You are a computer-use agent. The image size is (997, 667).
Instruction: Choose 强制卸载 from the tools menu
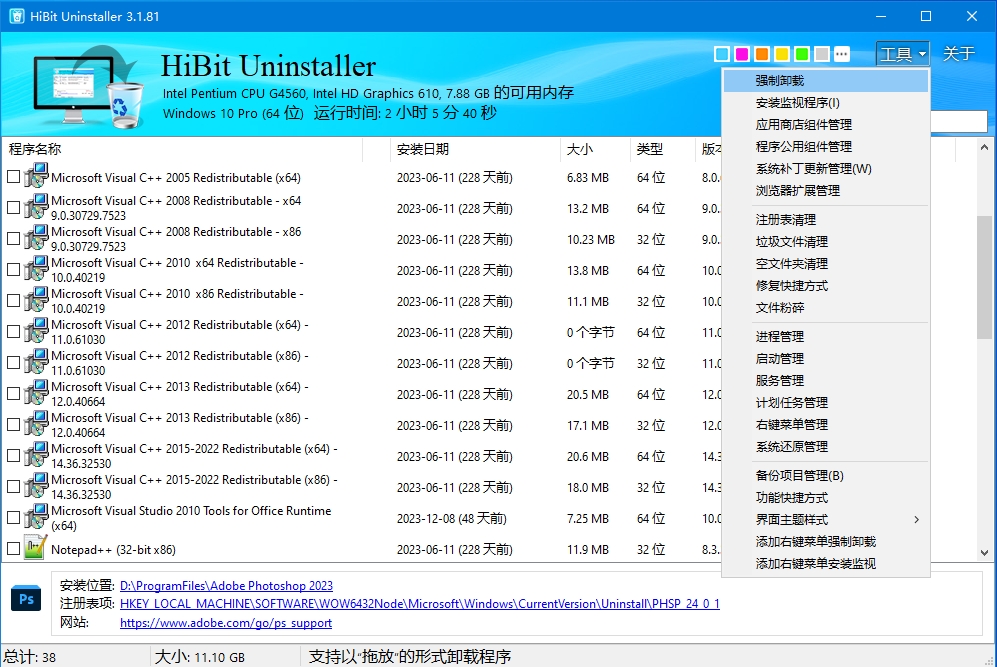780,81
